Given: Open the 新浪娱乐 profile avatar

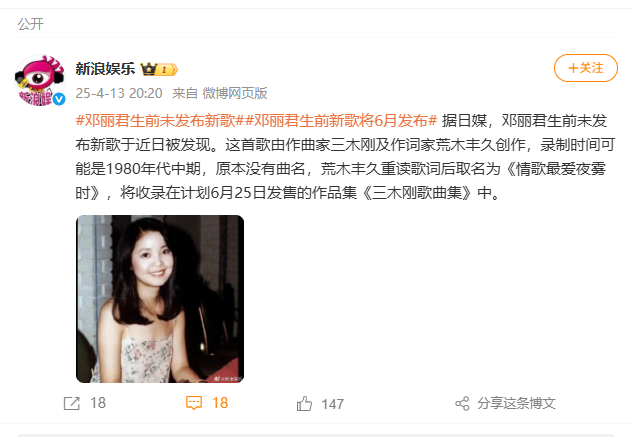Looking at the screenshot, I should tap(40, 80).
